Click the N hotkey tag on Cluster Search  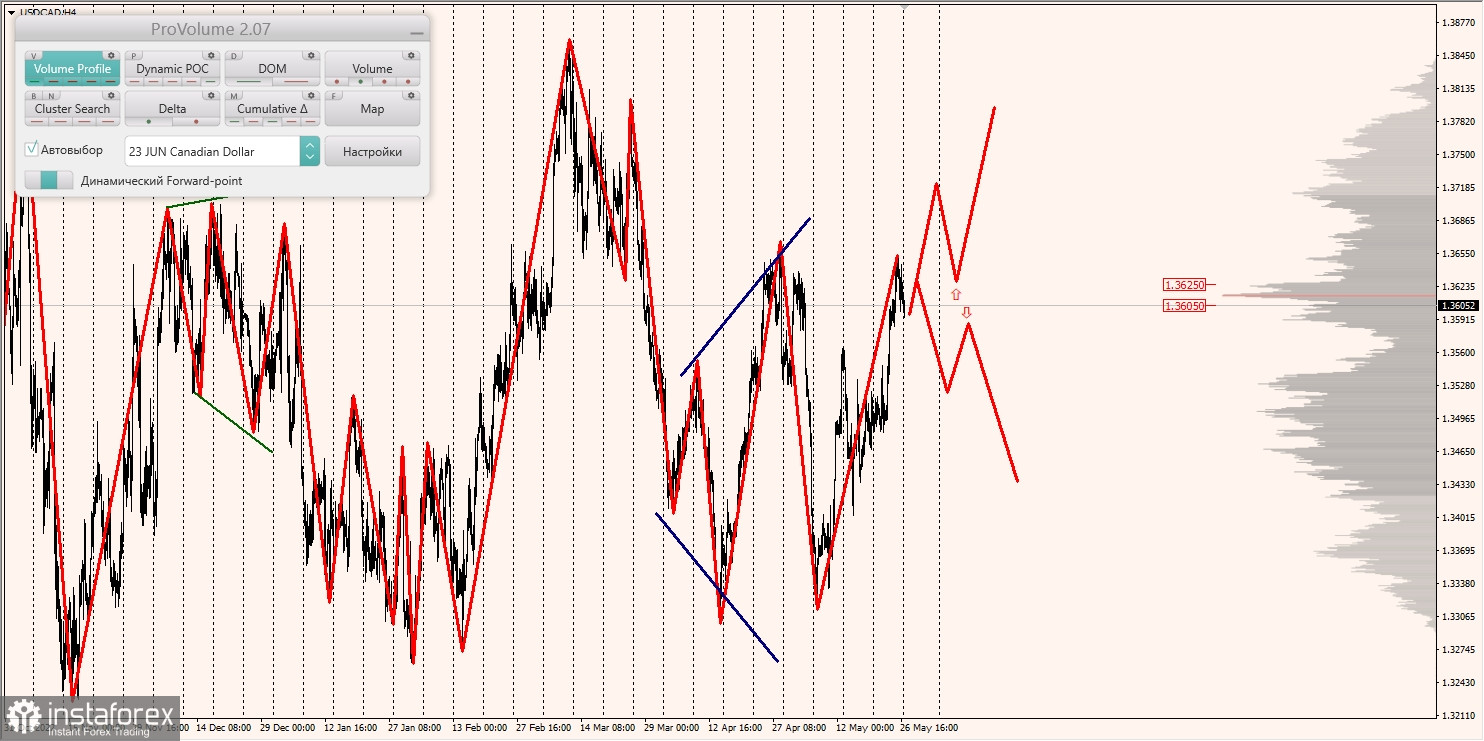[x=51, y=96]
